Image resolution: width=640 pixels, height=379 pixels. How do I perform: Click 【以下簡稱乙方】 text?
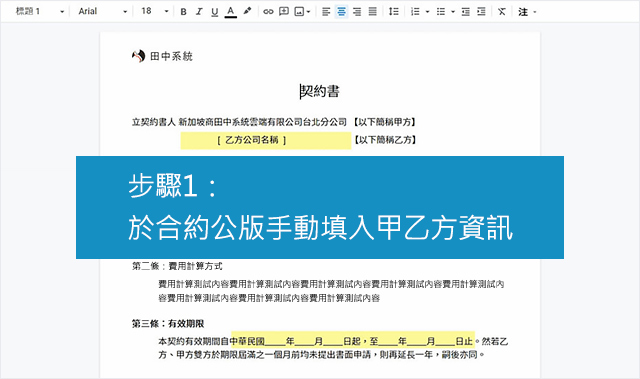[385, 140]
